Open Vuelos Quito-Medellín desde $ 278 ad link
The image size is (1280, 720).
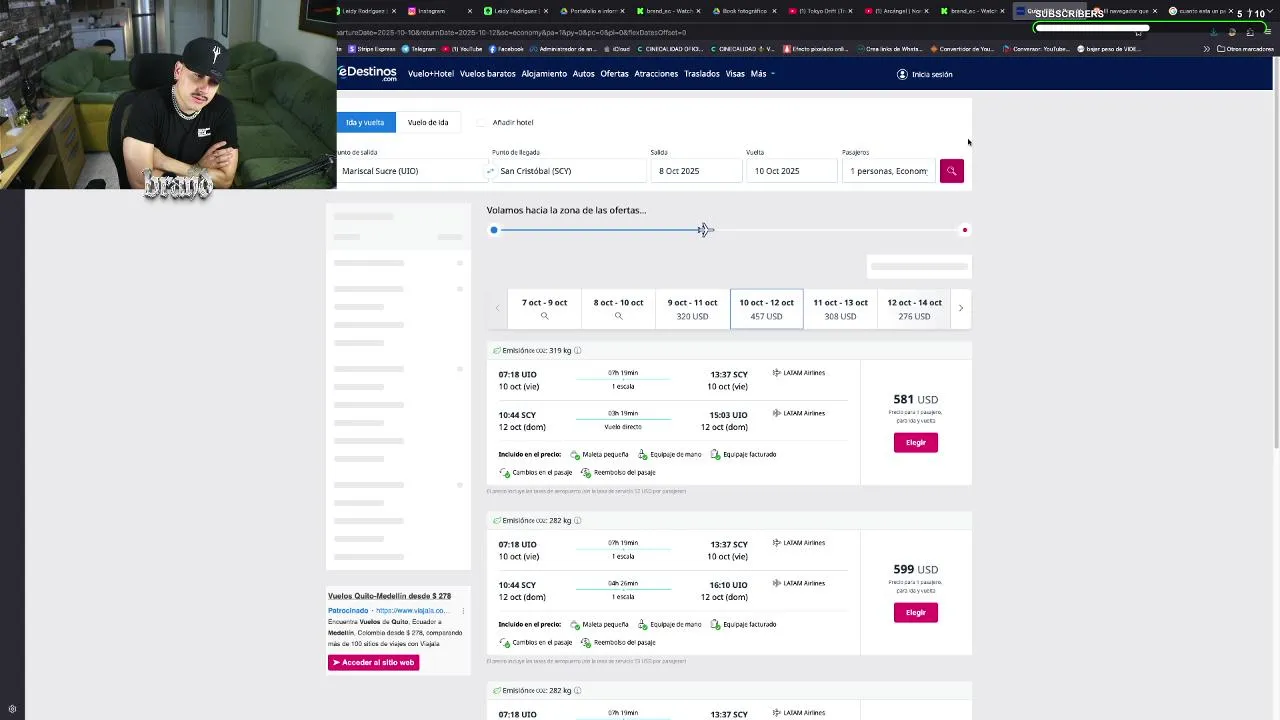pyautogui.click(x=389, y=596)
